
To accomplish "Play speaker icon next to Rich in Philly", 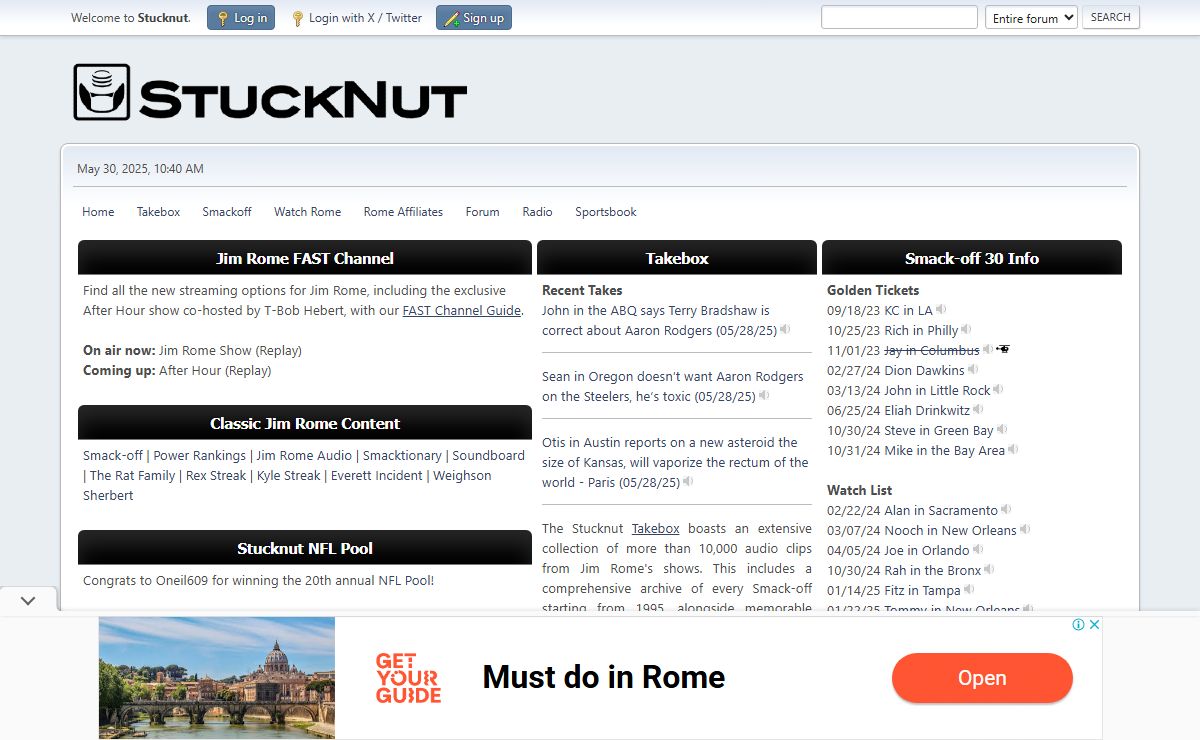I will (966, 330).
